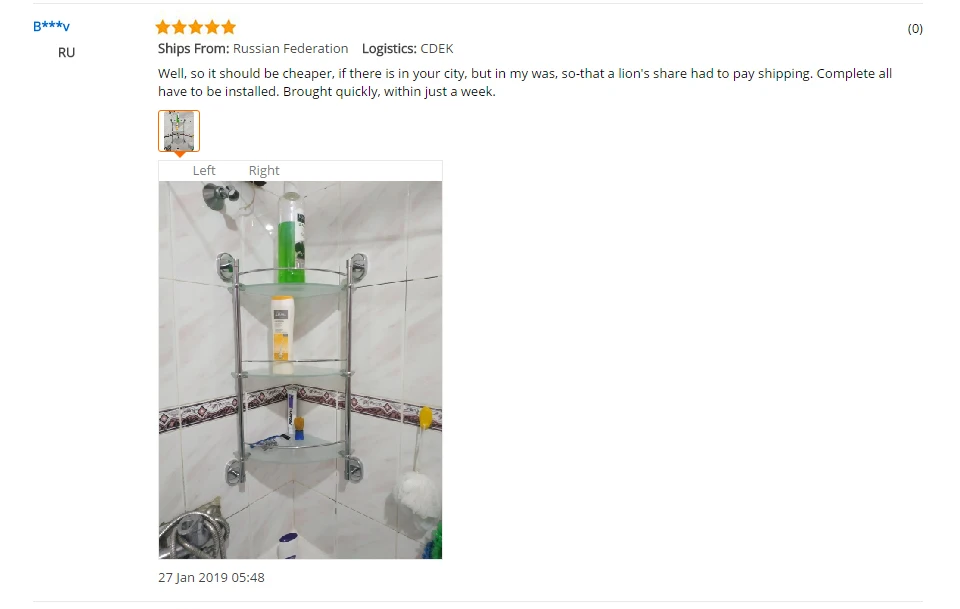Click the second orange rating star
Screen dimensions: 960x609
[179, 27]
